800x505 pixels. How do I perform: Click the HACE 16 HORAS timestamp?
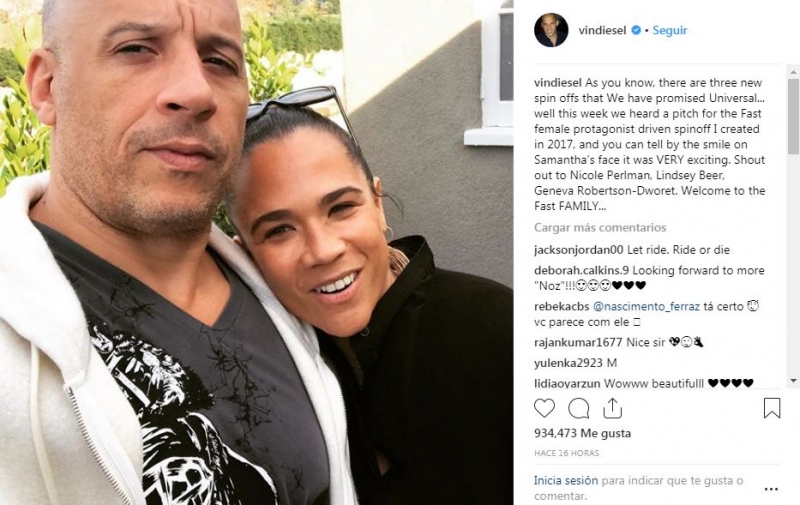(567, 453)
